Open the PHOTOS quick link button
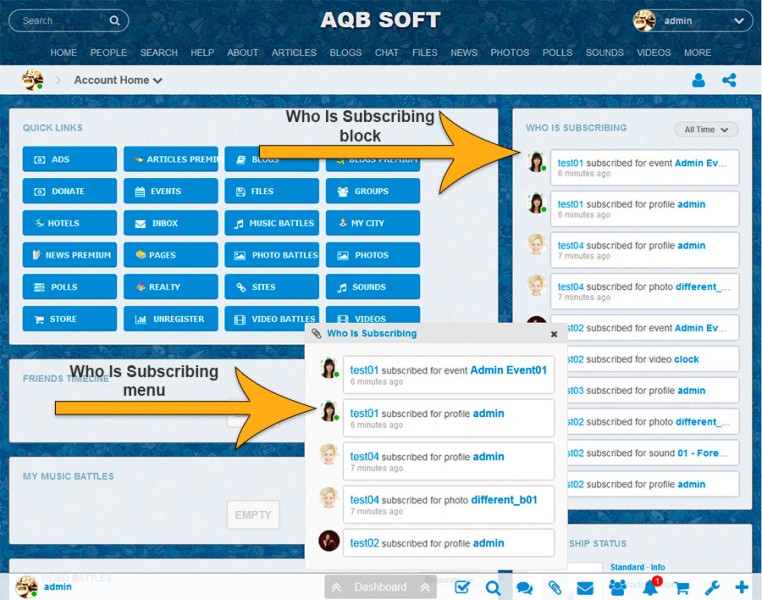Screen dimensions: 762x600 point(373,255)
